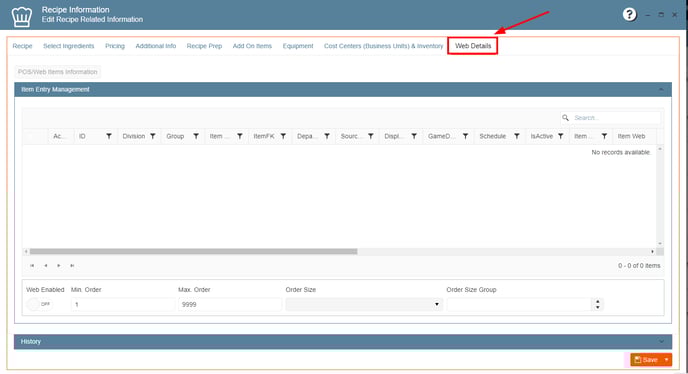Open the Add On Items tab
This screenshot has height=374, width=688.
coord(252,46)
